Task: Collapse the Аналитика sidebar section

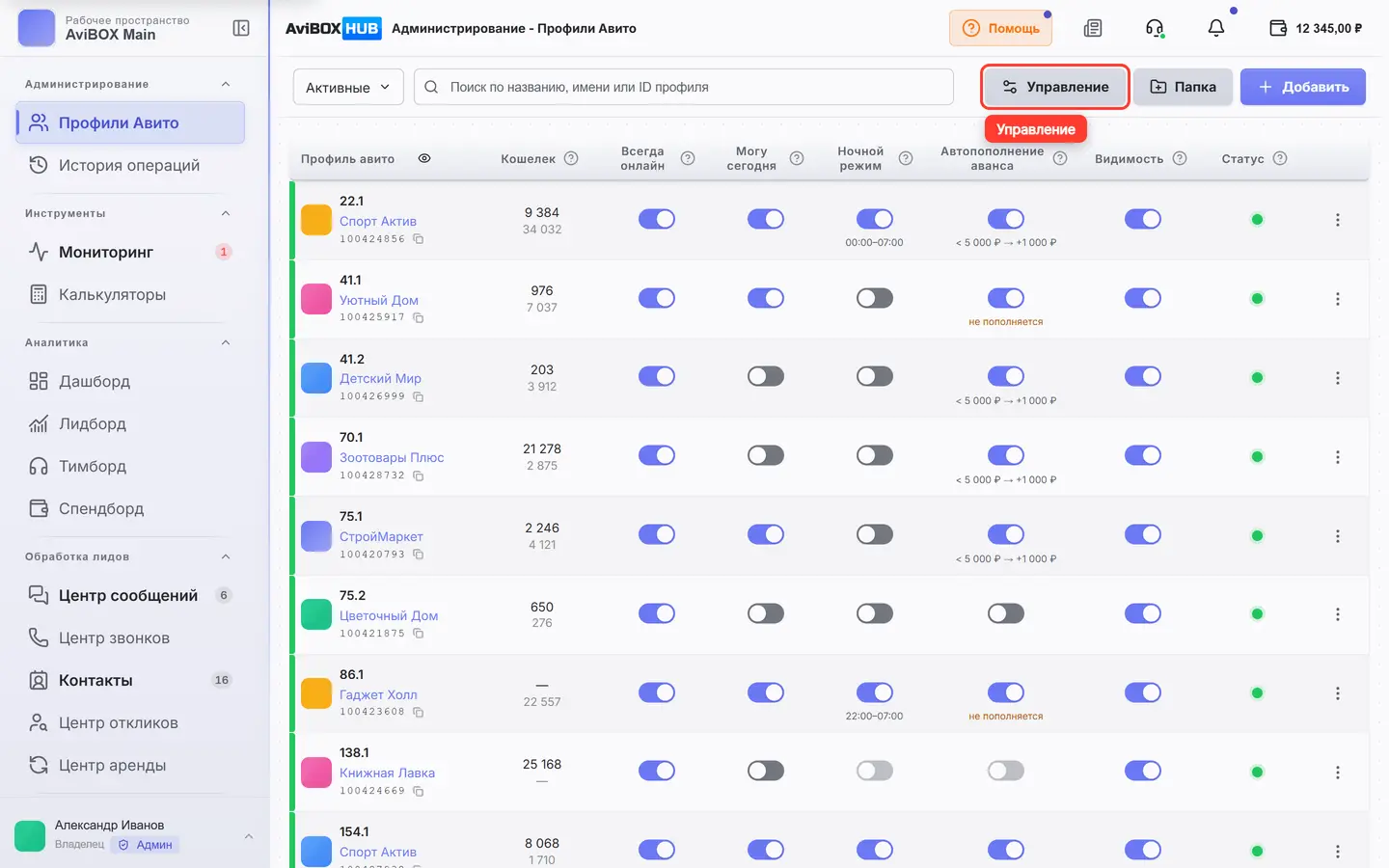Action: pyautogui.click(x=226, y=342)
